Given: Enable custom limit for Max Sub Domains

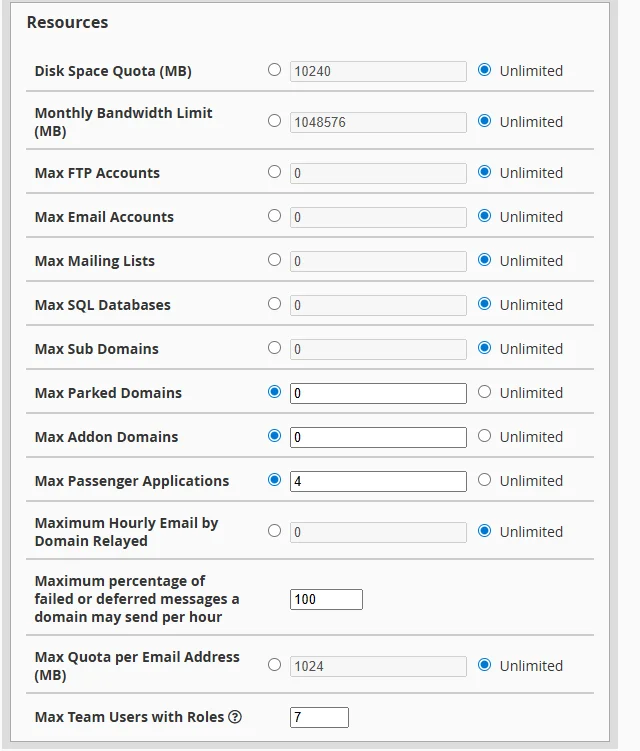Looking at the screenshot, I should pyautogui.click(x=275, y=348).
